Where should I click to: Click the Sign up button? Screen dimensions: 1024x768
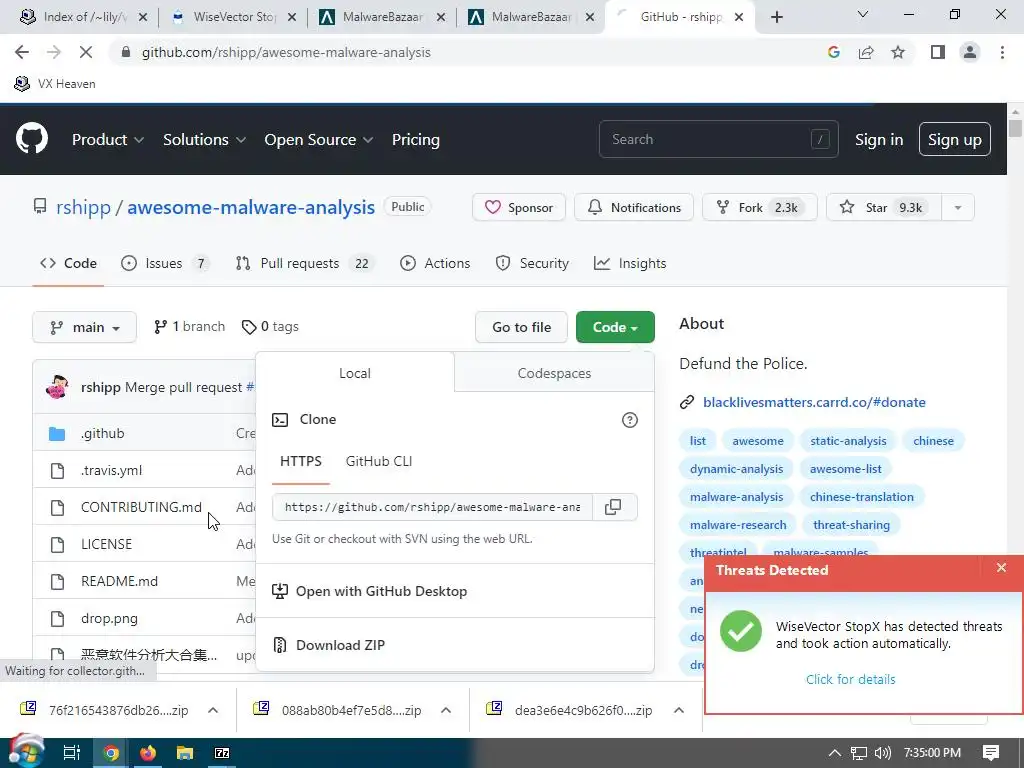954,139
